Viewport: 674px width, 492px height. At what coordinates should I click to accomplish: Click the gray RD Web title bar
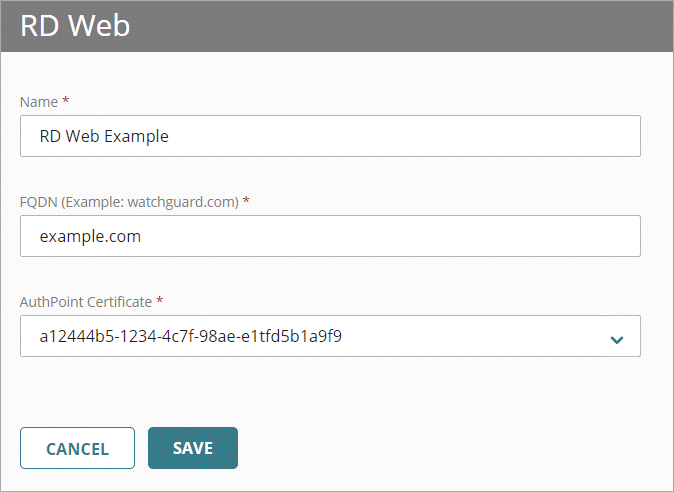(400, 26)
